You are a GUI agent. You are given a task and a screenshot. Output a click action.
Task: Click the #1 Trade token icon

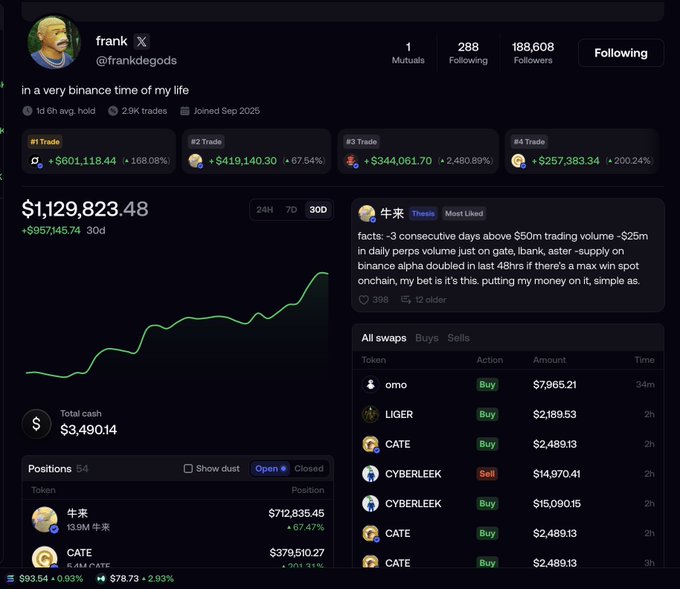(35, 161)
